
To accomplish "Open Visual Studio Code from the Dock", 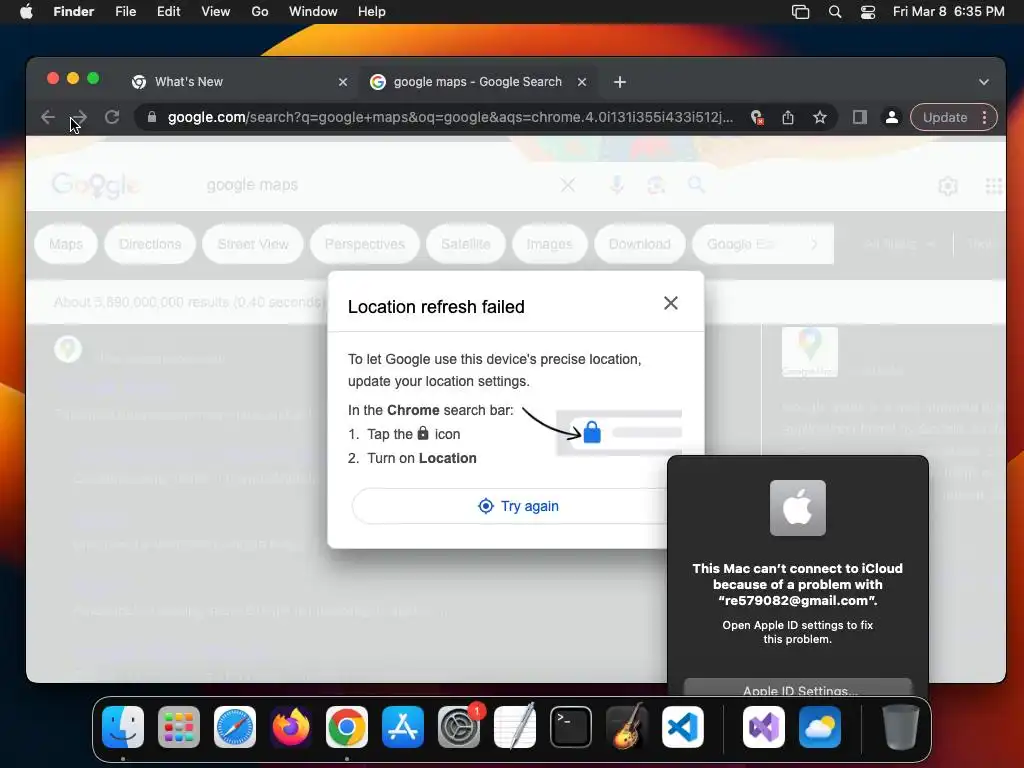I will point(682,727).
